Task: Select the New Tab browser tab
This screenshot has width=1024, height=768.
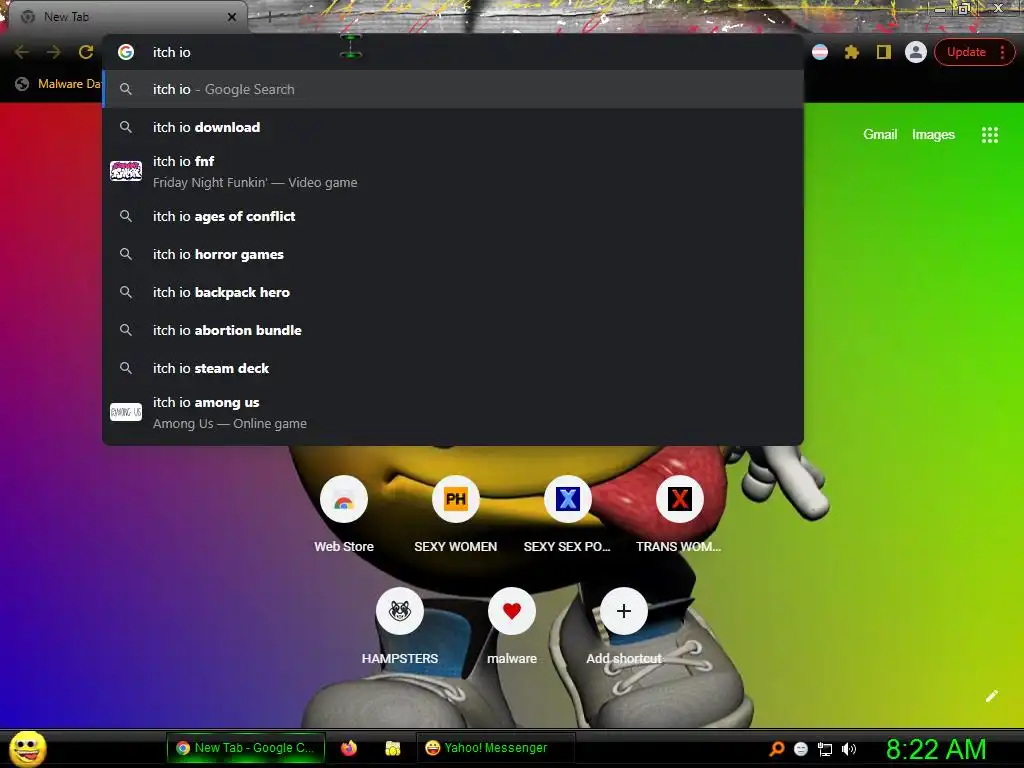Action: 127,17
